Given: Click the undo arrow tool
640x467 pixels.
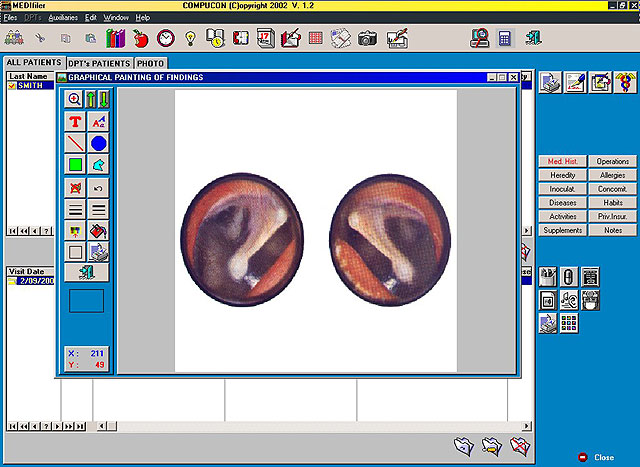Looking at the screenshot, I should pos(98,188).
